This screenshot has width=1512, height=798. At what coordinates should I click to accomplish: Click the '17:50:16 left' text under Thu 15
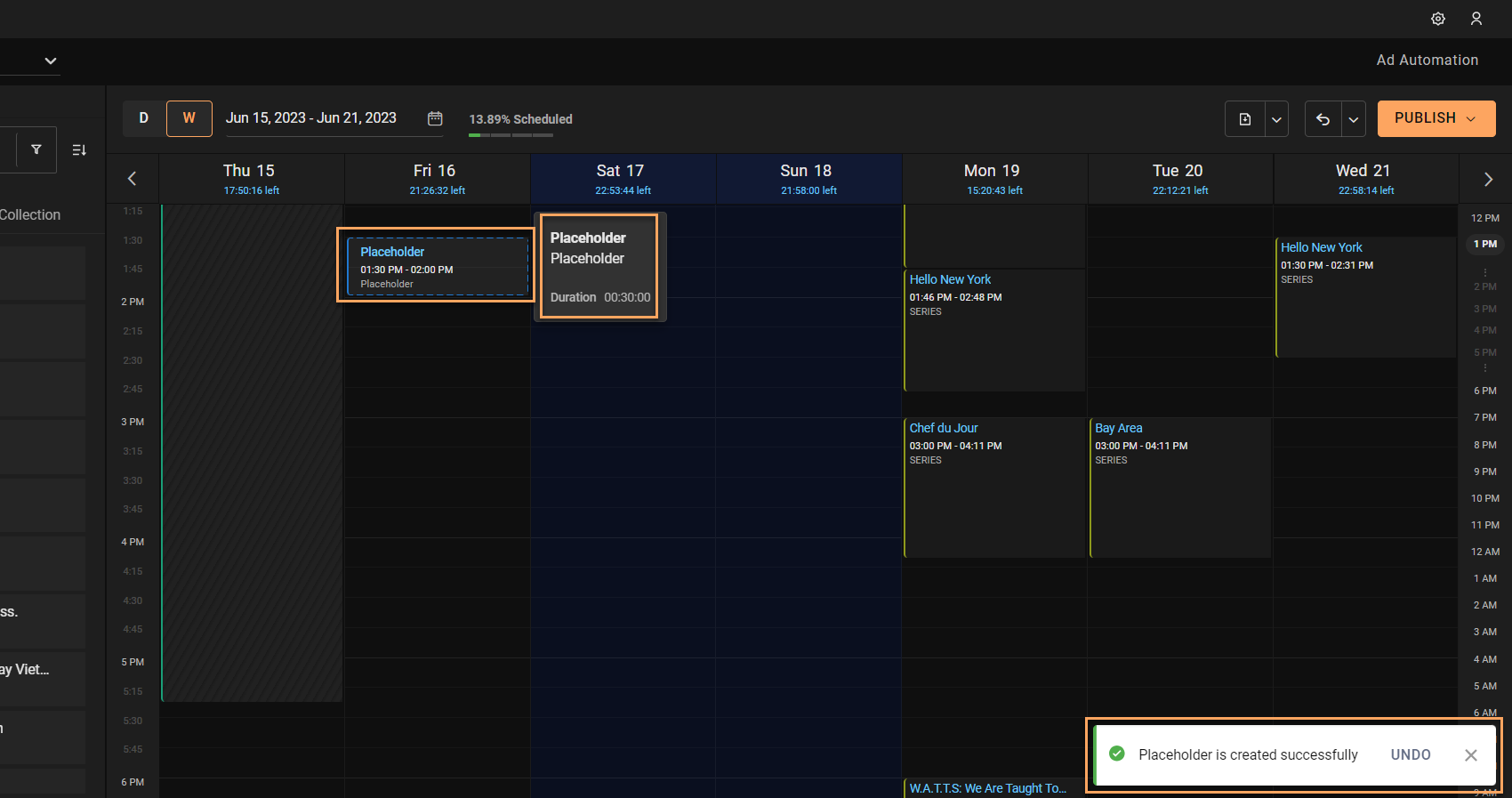pos(252,190)
